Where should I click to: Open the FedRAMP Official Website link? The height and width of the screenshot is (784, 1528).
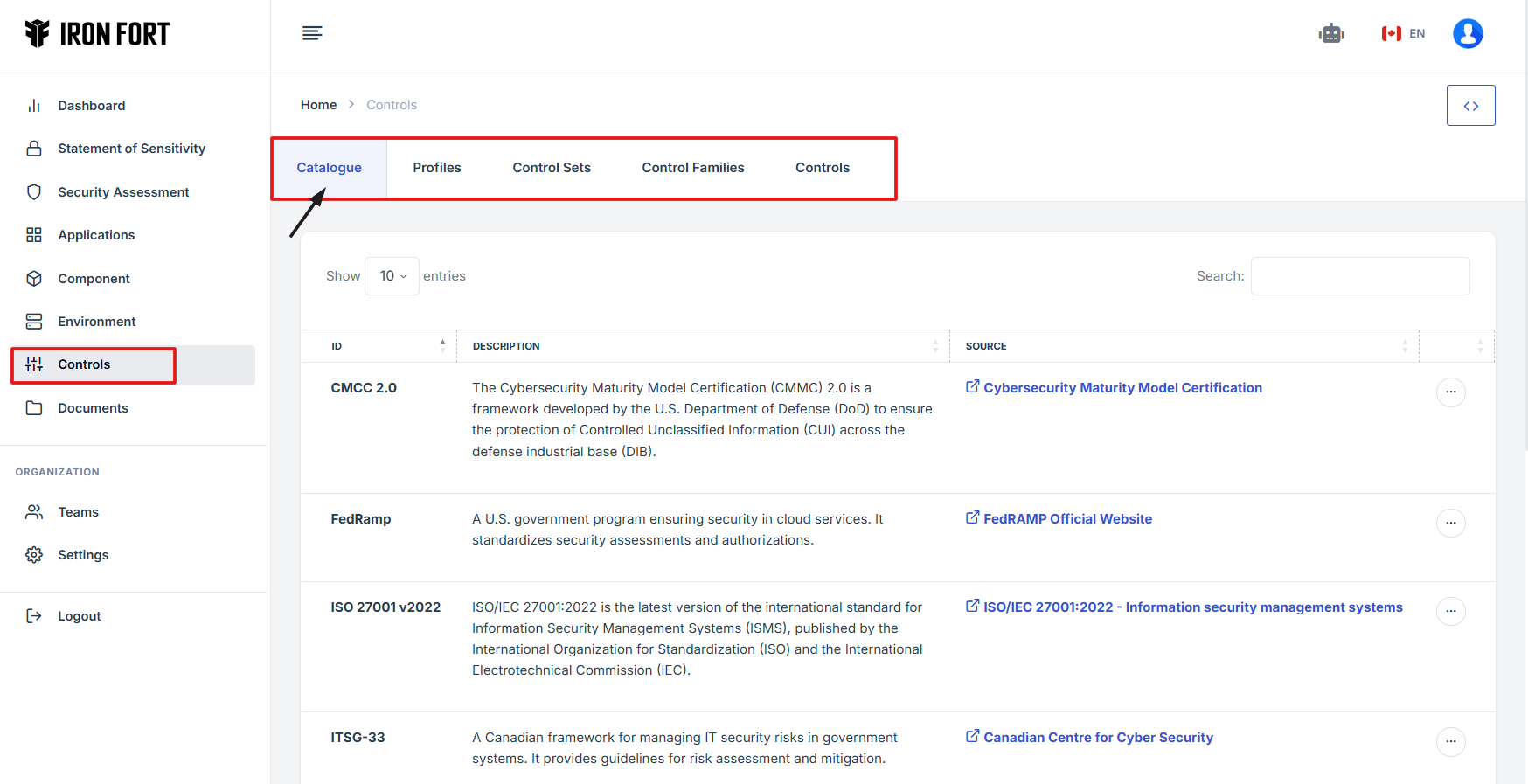pos(1066,519)
